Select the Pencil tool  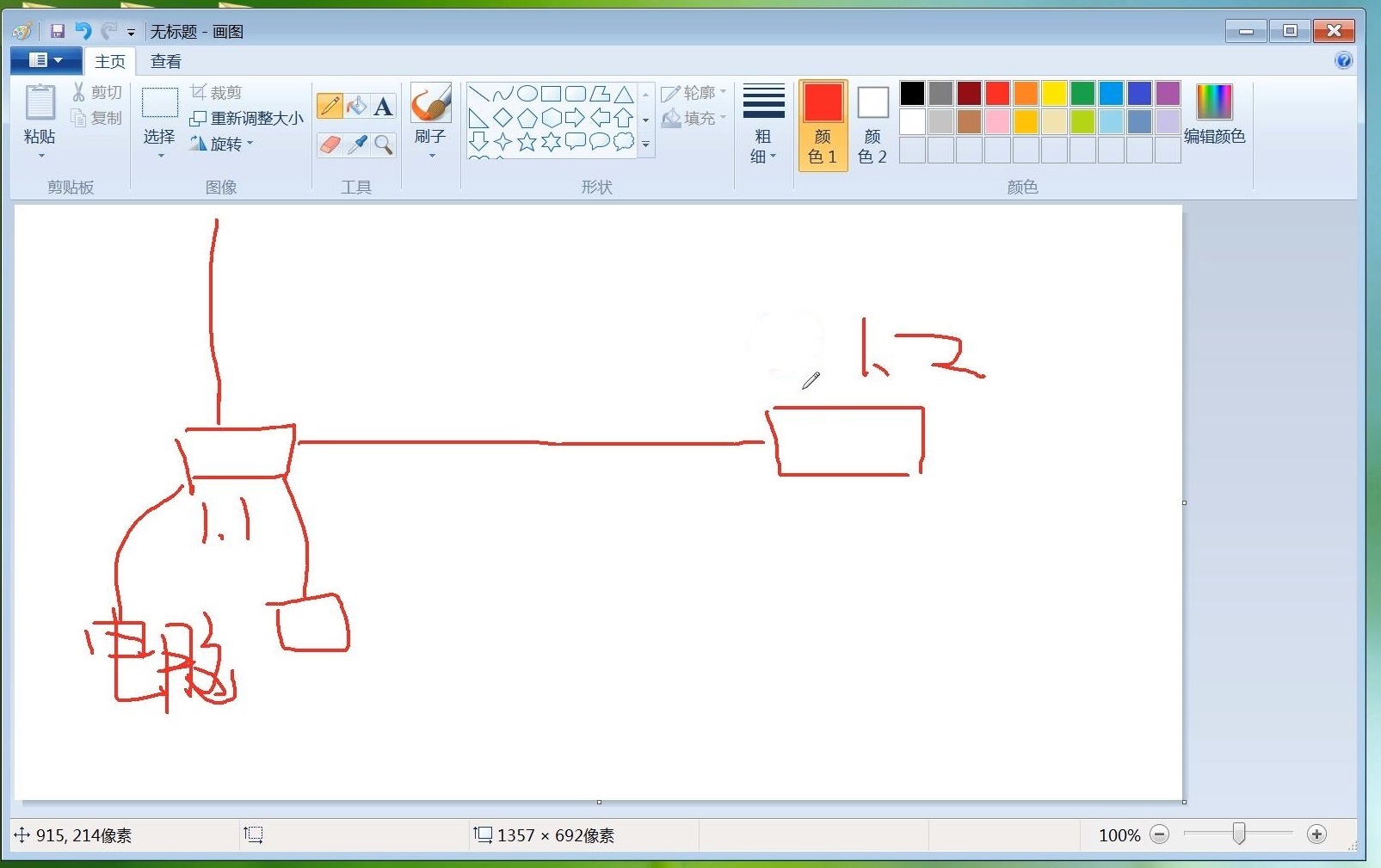coord(330,106)
